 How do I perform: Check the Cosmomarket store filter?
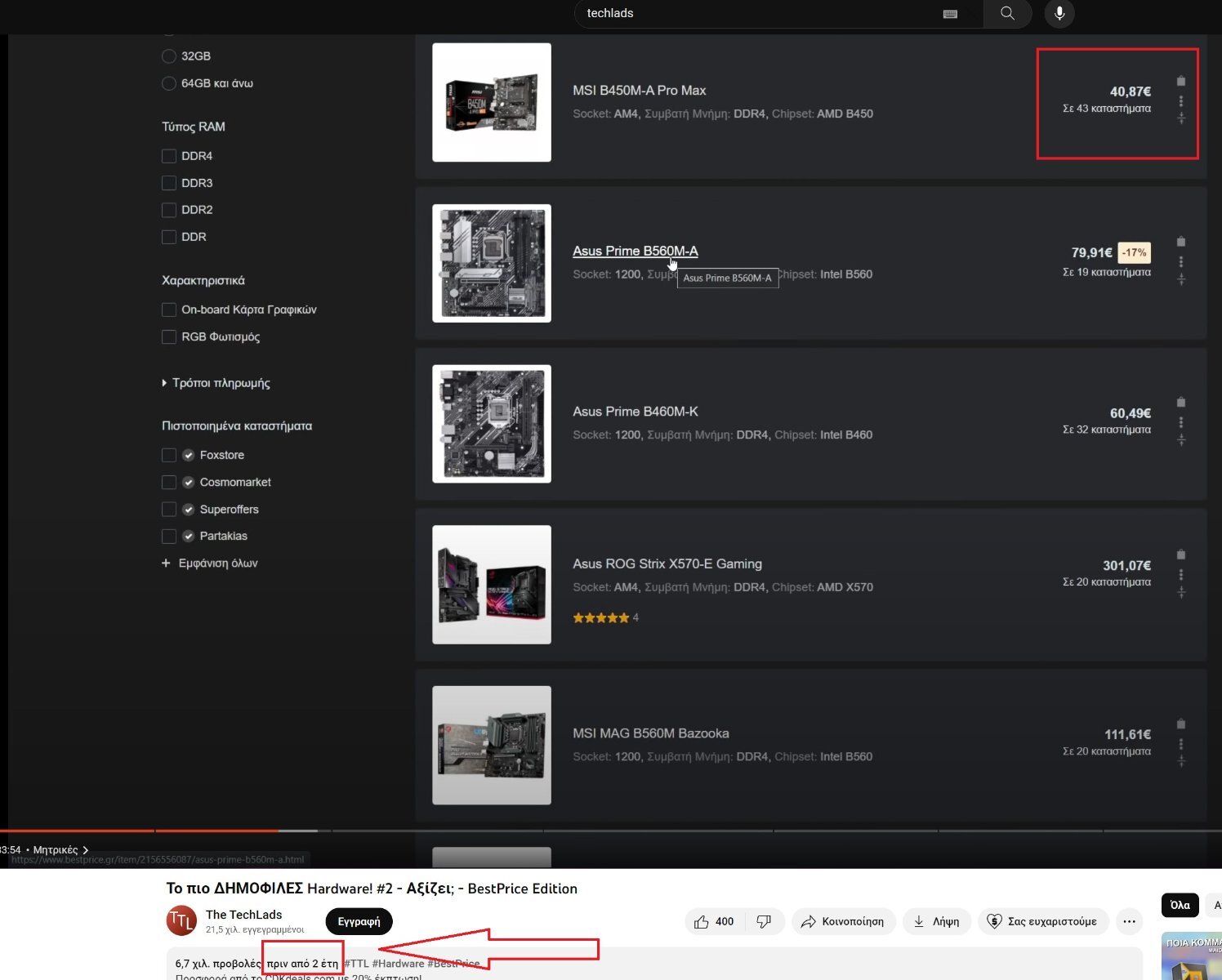(x=169, y=483)
